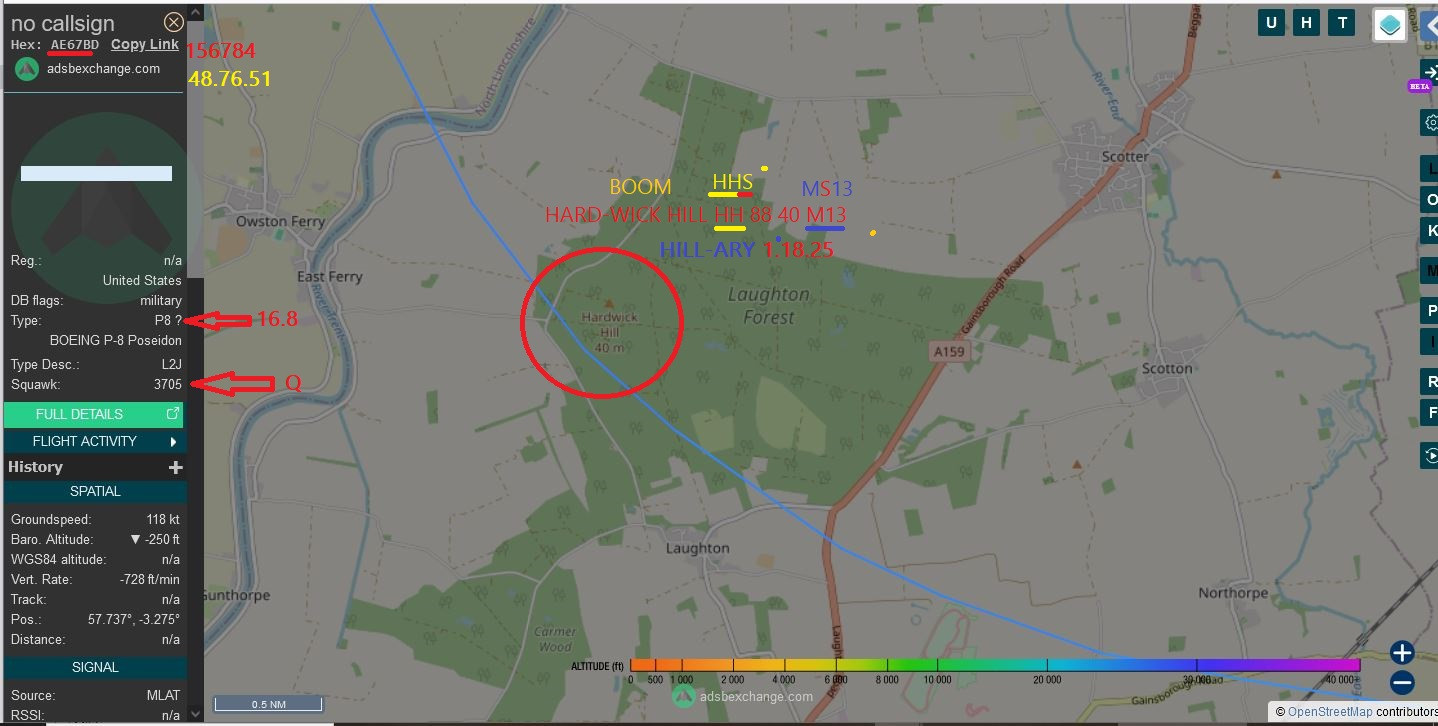This screenshot has height=726, width=1438.
Task: Collapse the SPATIAL section header
Action: [95, 491]
